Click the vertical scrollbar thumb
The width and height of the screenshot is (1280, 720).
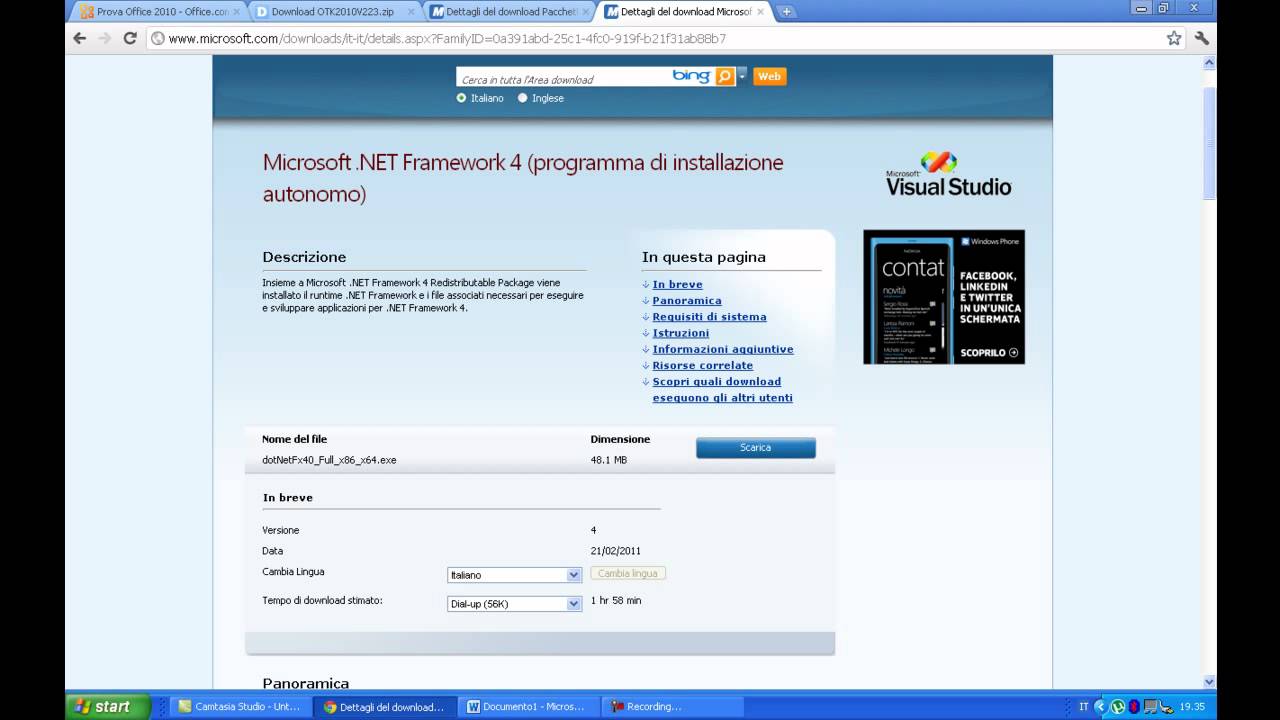click(1209, 143)
